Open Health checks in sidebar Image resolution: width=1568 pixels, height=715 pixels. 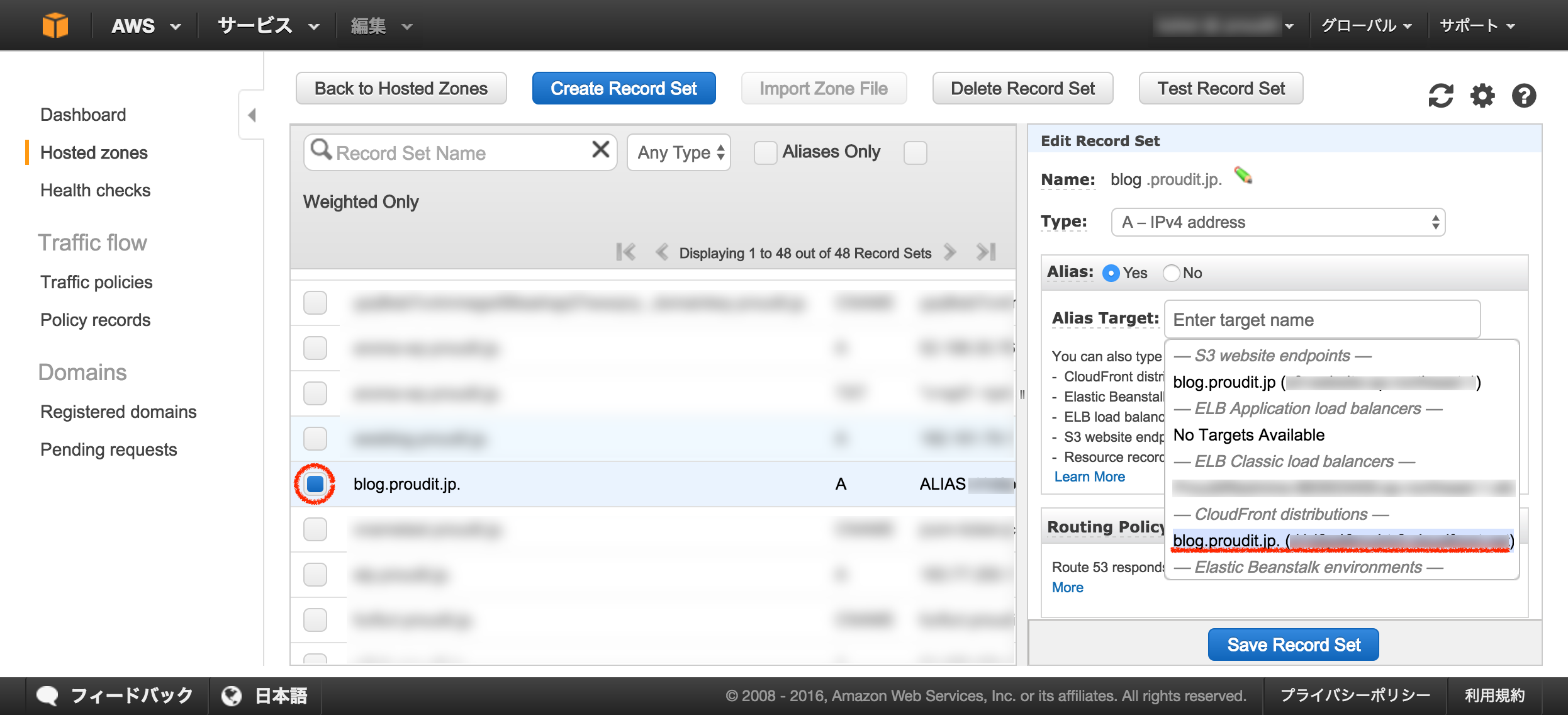[95, 190]
